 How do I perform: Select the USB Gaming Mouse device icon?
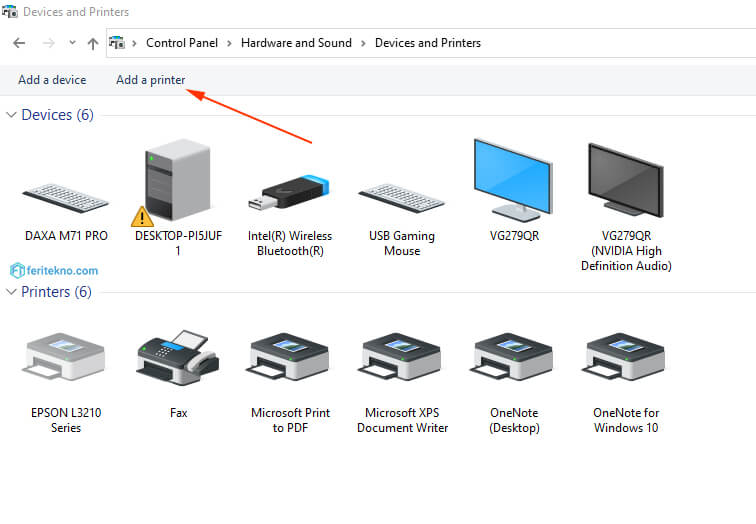click(x=401, y=198)
